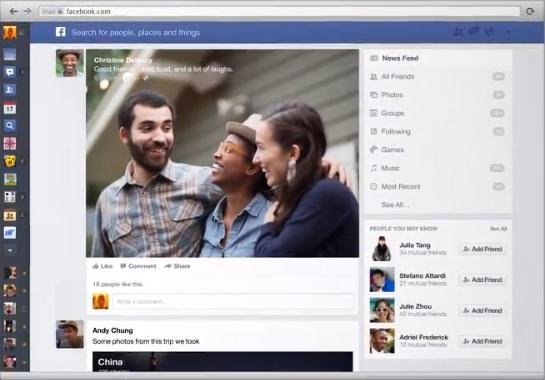Select the Music feed
The width and height of the screenshot is (545, 380).
point(438,168)
